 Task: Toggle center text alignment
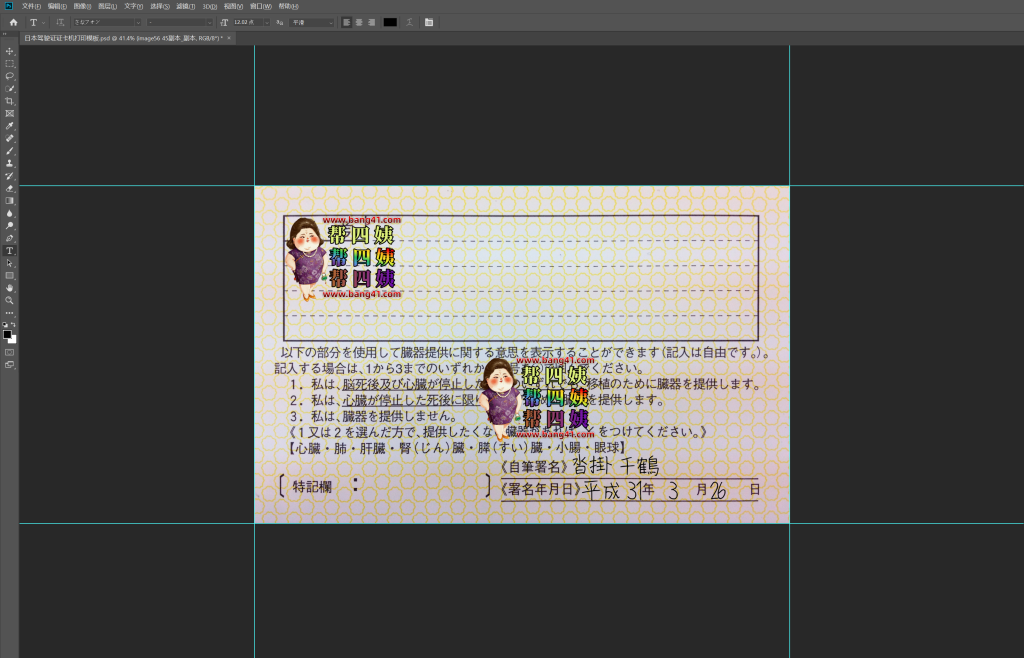pos(359,22)
